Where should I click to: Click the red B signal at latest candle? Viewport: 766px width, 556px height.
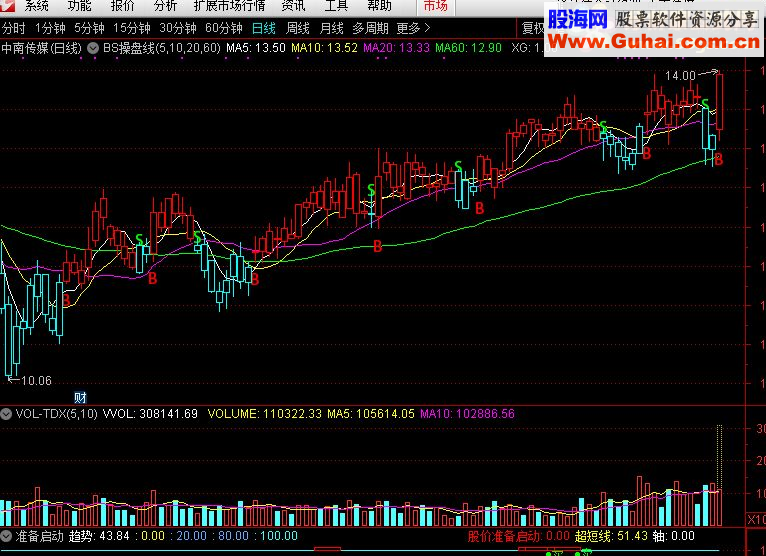tap(718, 159)
